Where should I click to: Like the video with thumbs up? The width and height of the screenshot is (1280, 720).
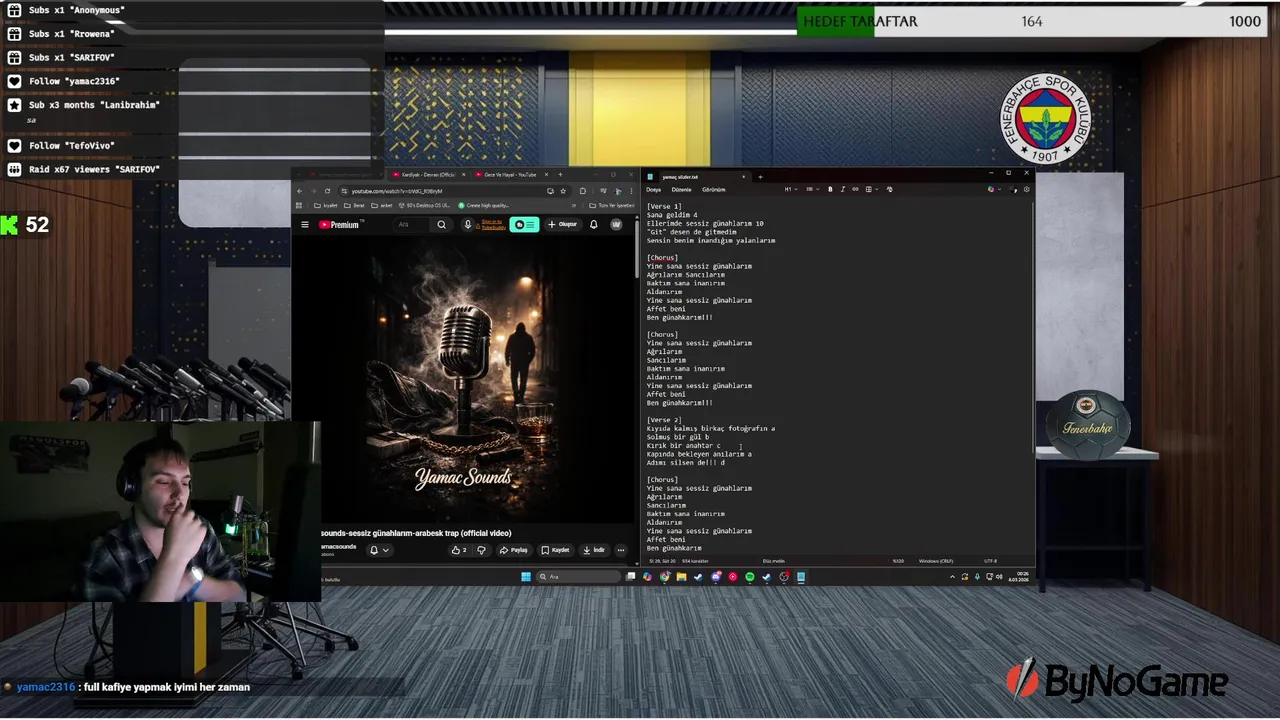point(459,550)
